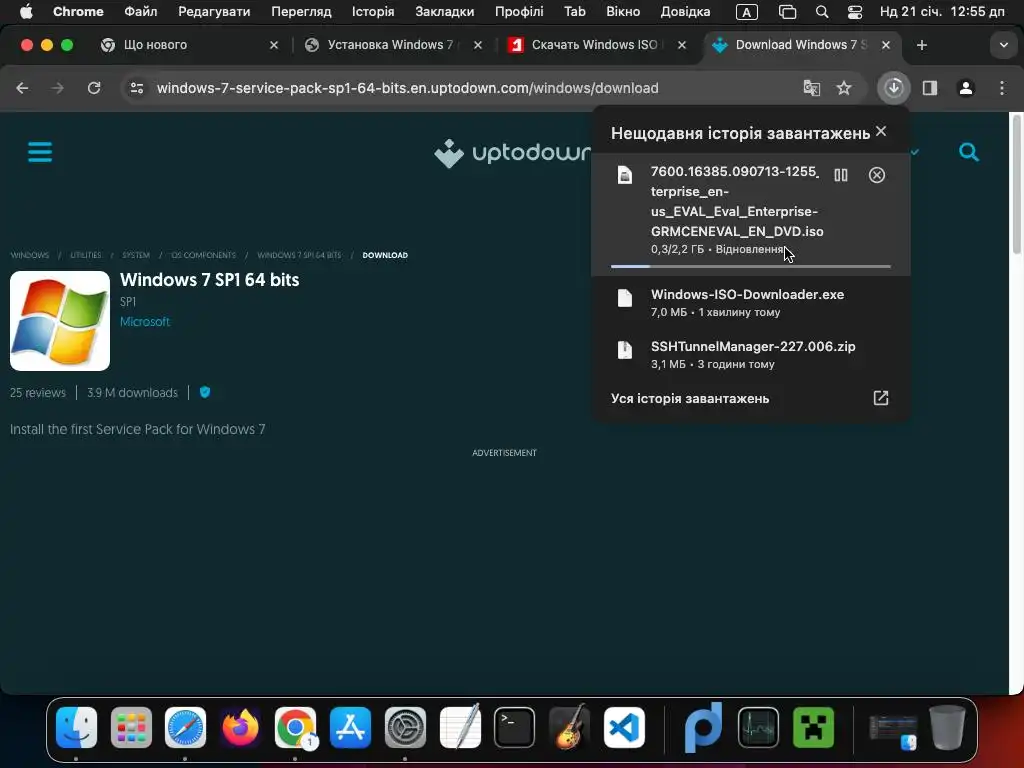The width and height of the screenshot is (1024, 768).
Task: Close the 'Download Windows 7' tab
Action: click(x=886, y=45)
